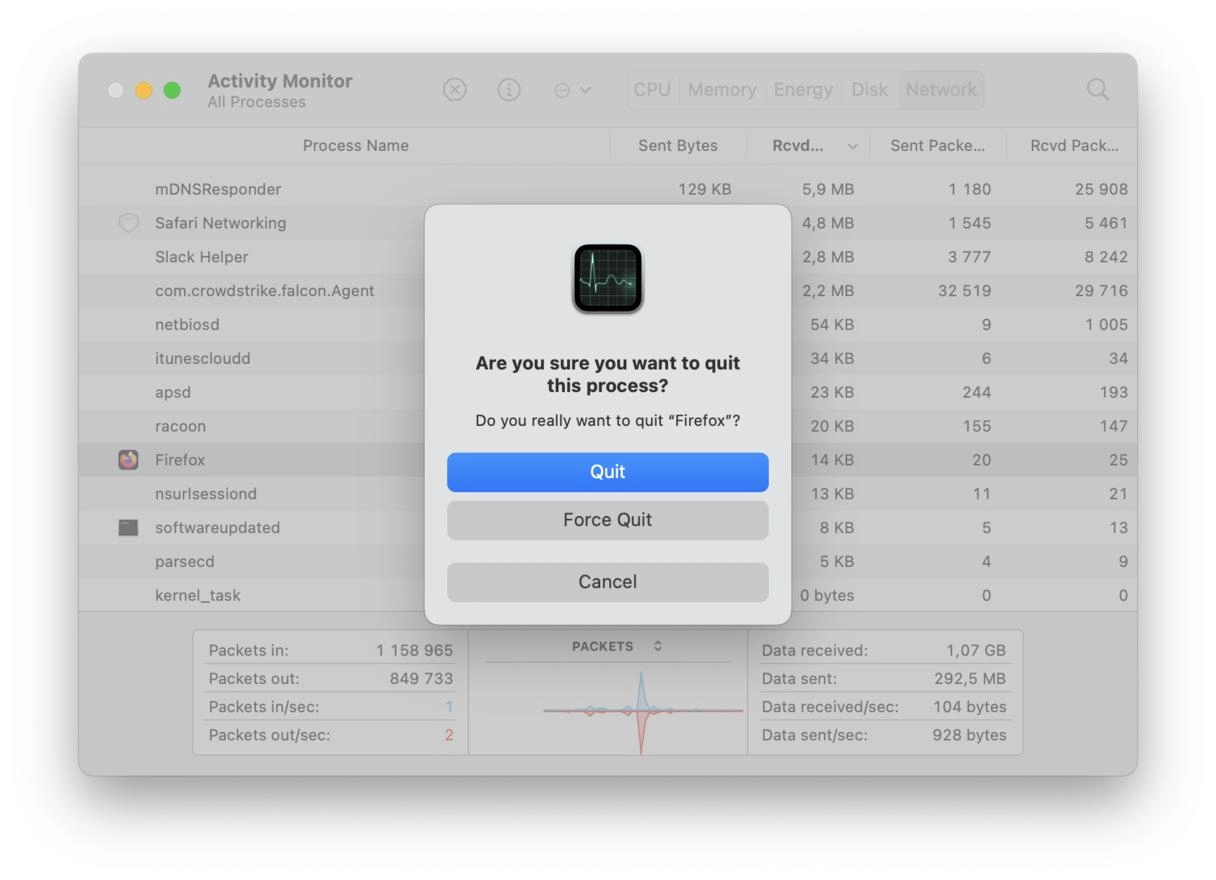
Task: Click the Safari Networking shield icon
Action: point(128,223)
